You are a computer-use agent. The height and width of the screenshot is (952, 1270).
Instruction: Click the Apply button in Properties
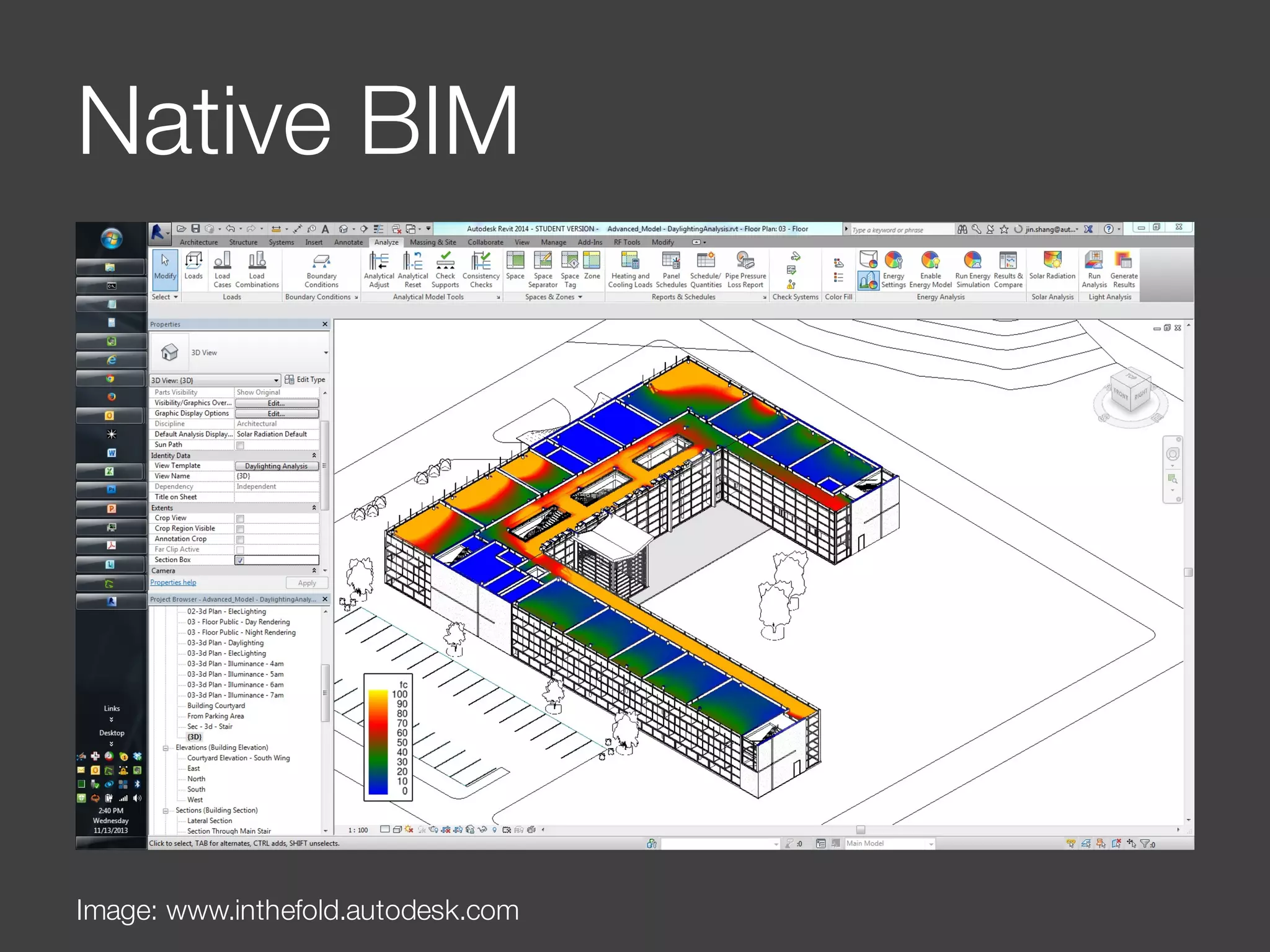coord(307,583)
